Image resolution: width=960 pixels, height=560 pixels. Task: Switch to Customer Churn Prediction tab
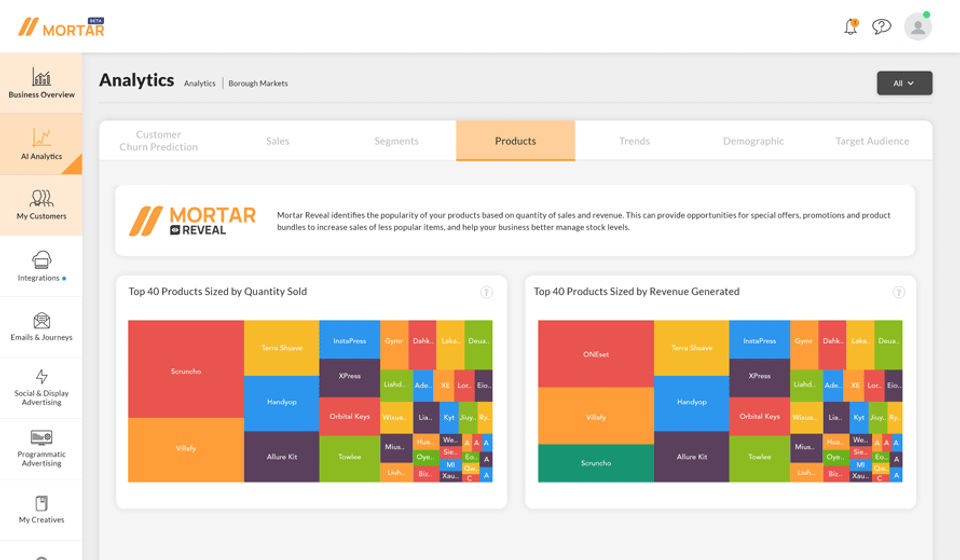pos(159,141)
